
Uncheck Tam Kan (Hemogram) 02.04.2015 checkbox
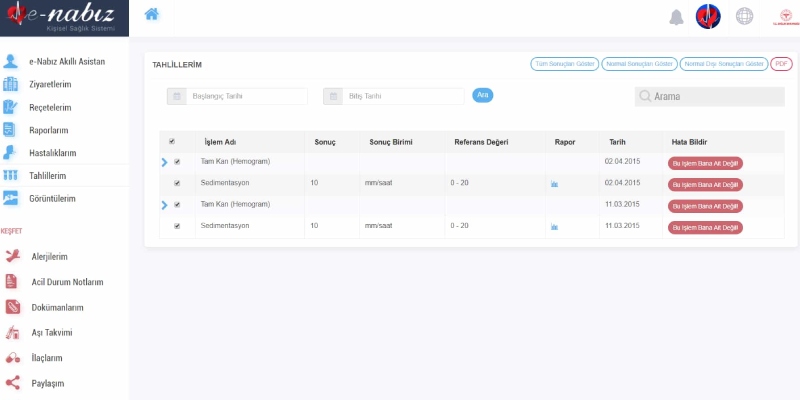(177, 162)
